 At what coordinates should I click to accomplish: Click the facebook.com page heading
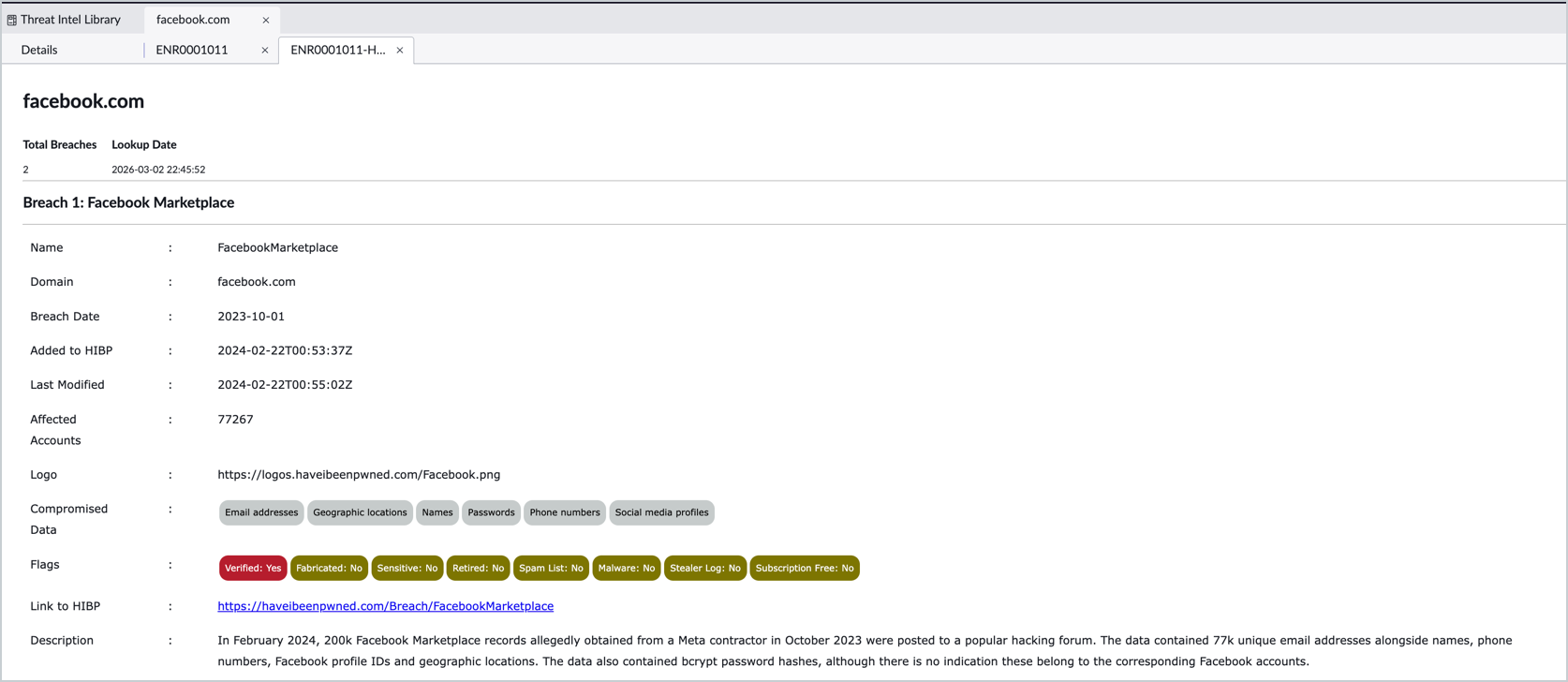[83, 101]
